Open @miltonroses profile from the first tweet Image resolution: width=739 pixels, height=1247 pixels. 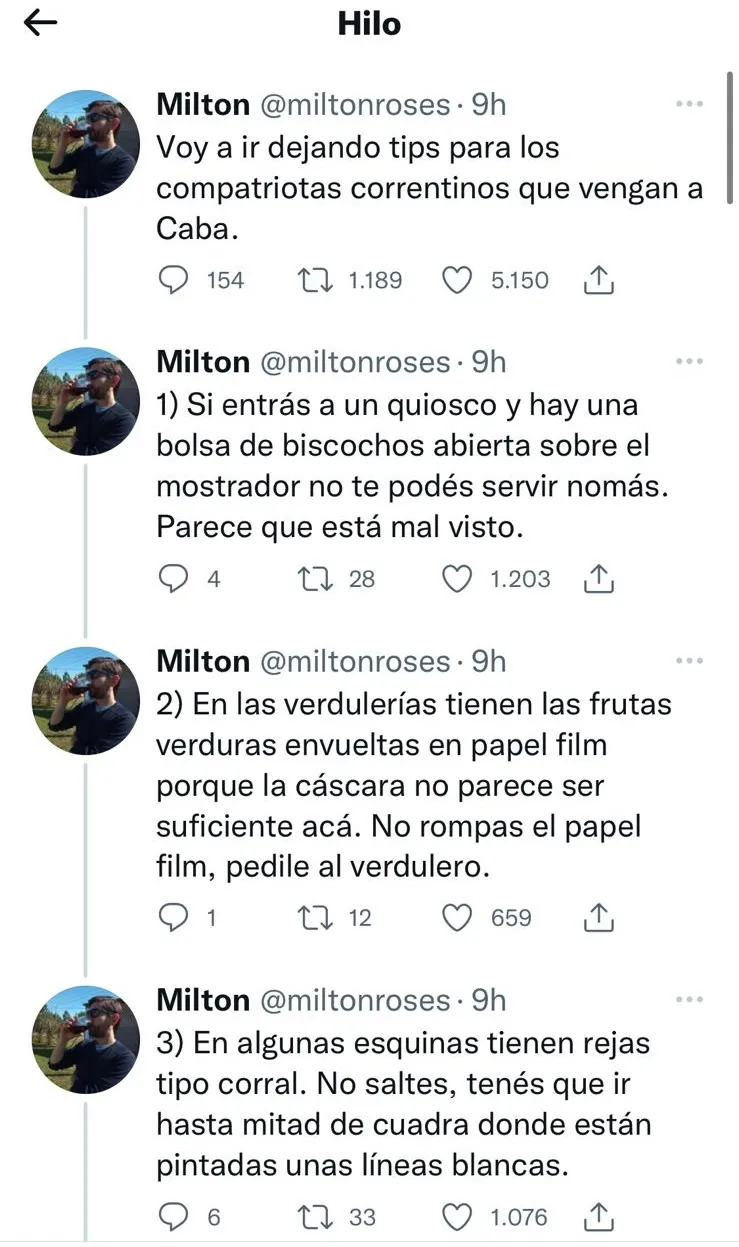coord(355,104)
